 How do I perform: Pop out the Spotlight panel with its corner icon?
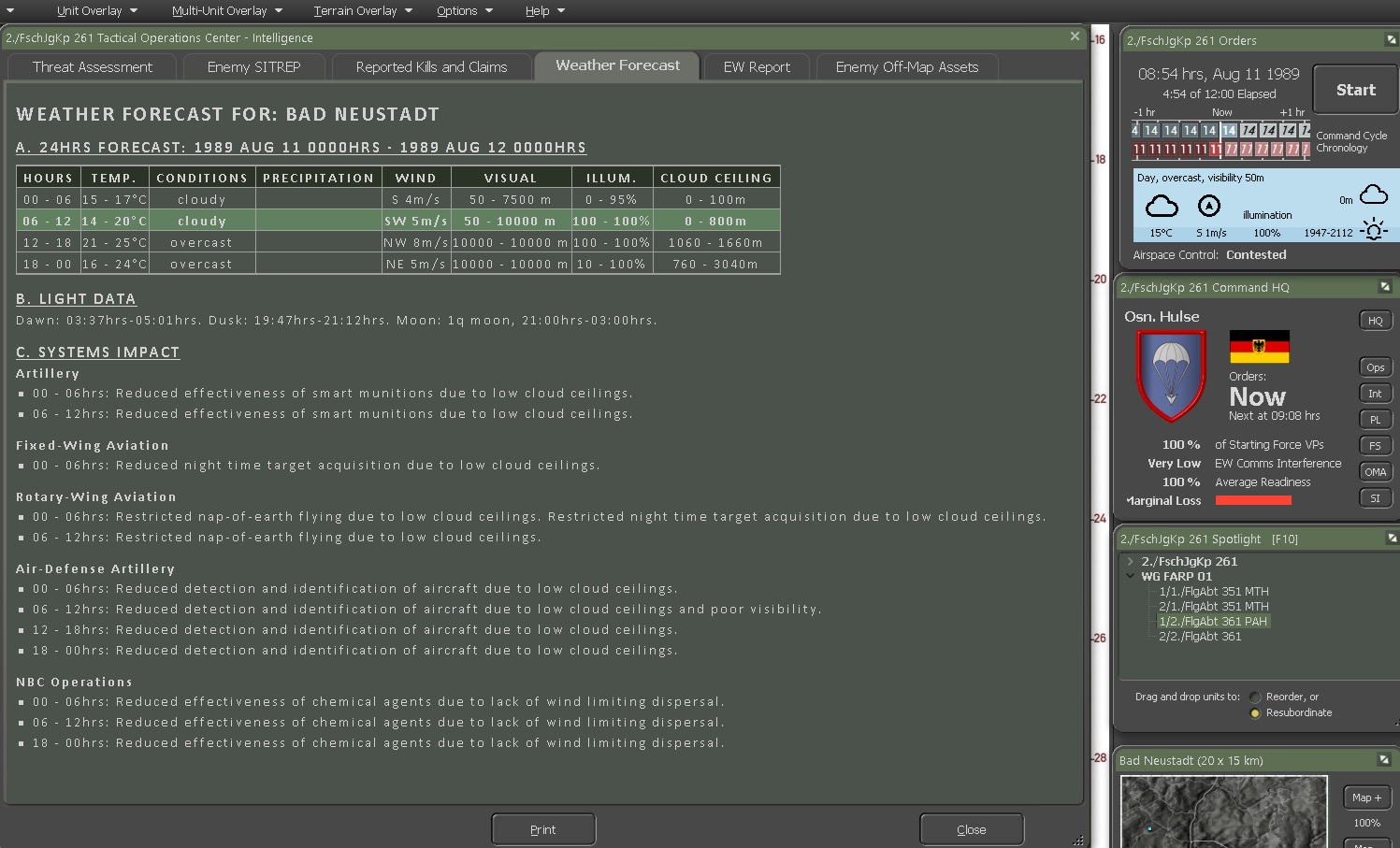pos(1392,539)
